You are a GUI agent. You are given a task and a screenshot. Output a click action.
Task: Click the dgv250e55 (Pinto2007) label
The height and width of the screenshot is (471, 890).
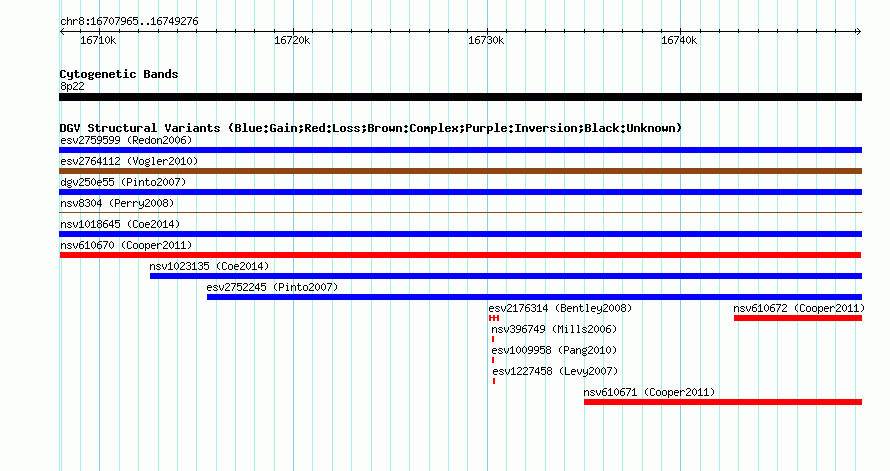[x=123, y=182]
